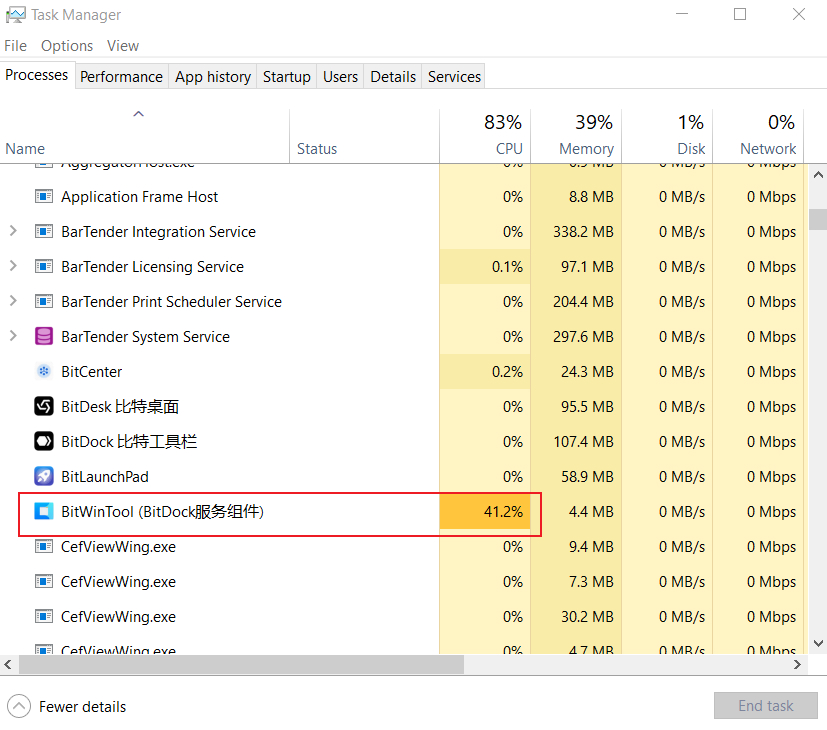Image resolution: width=827 pixels, height=730 pixels.
Task: Open the Options menu
Action: [x=67, y=46]
